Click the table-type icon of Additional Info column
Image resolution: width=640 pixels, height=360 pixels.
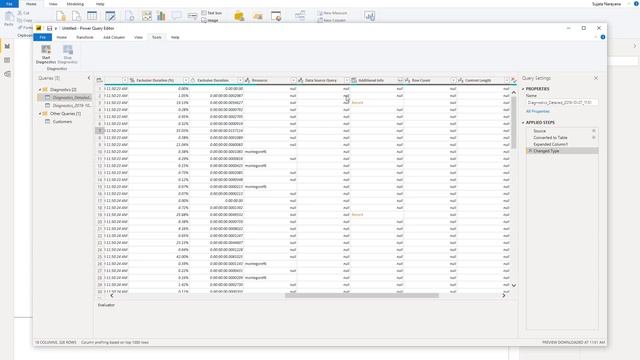click(354, 80)
